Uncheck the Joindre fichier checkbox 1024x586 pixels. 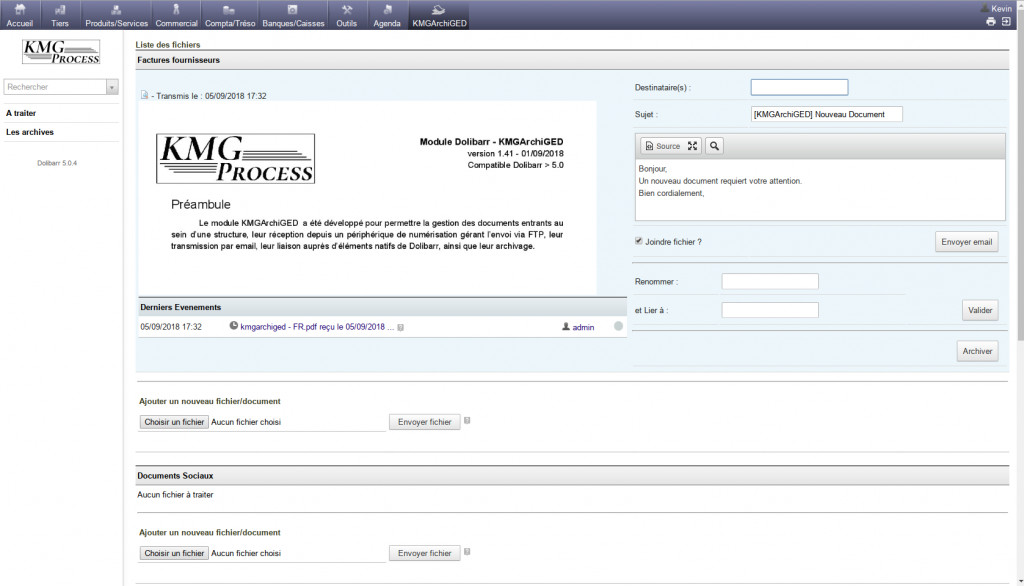click(639, 241)
